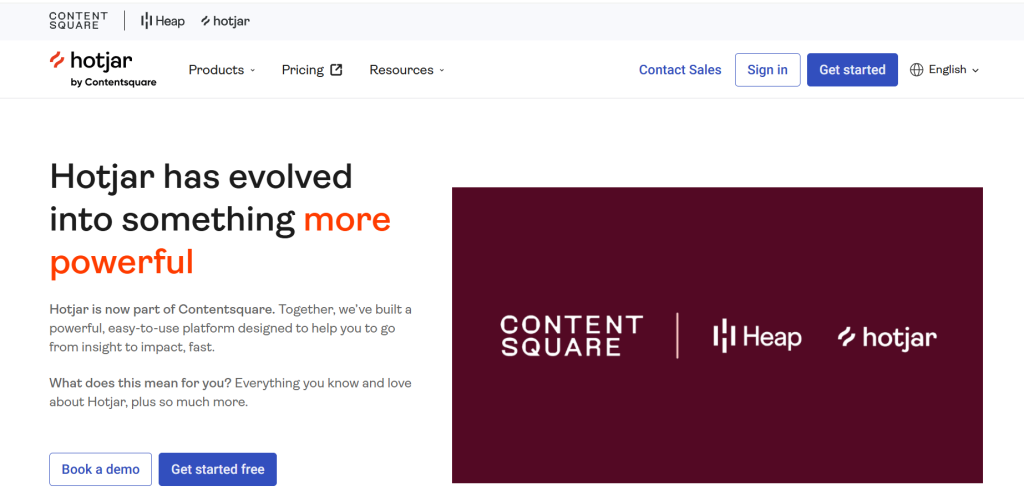This screenshot has height=491, width=1024.
Task: Click the globe language icon
Action: coord(917,70)
